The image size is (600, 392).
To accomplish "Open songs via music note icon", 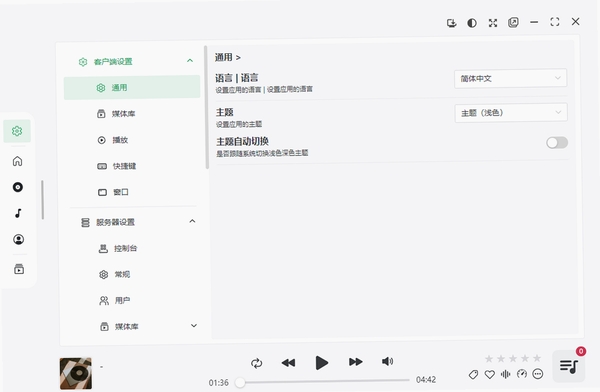I will 18,213.
